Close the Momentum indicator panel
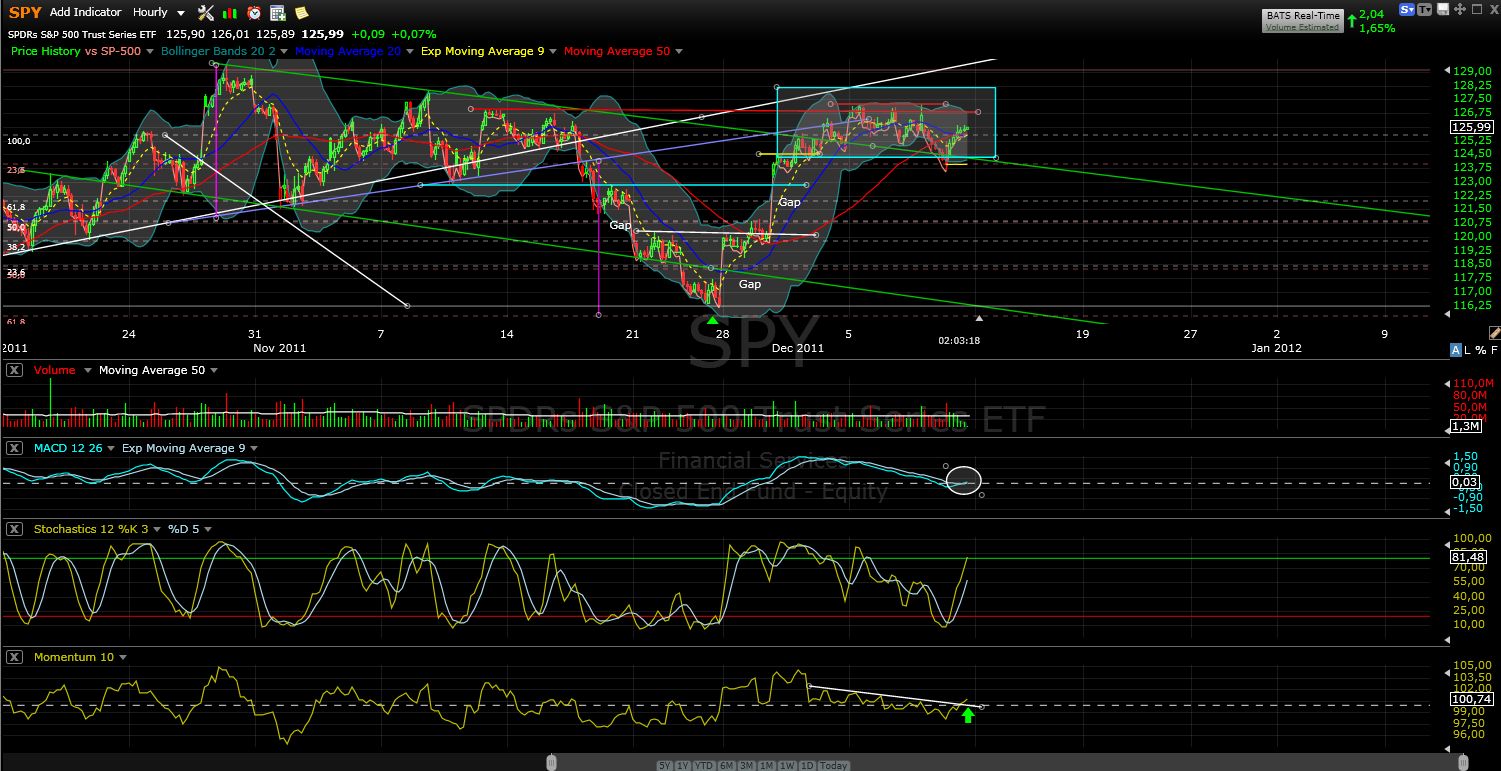The image size is (1501, 771). tap(15, 657)
